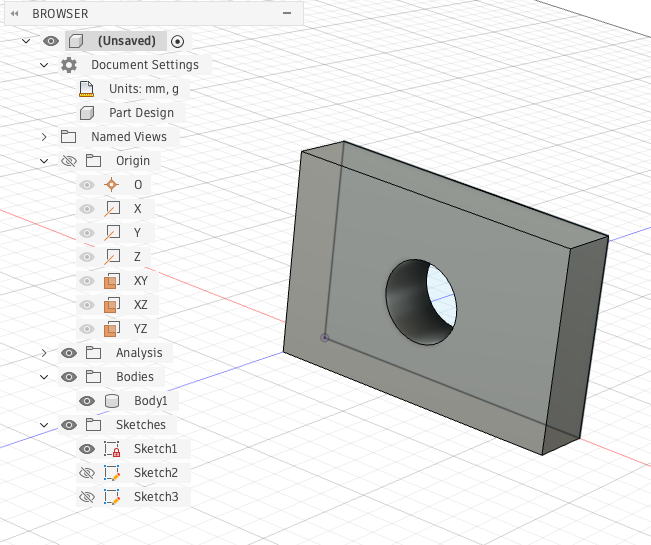Toggle visibility of the X axis
651x545 pixels.
[87, 209]
